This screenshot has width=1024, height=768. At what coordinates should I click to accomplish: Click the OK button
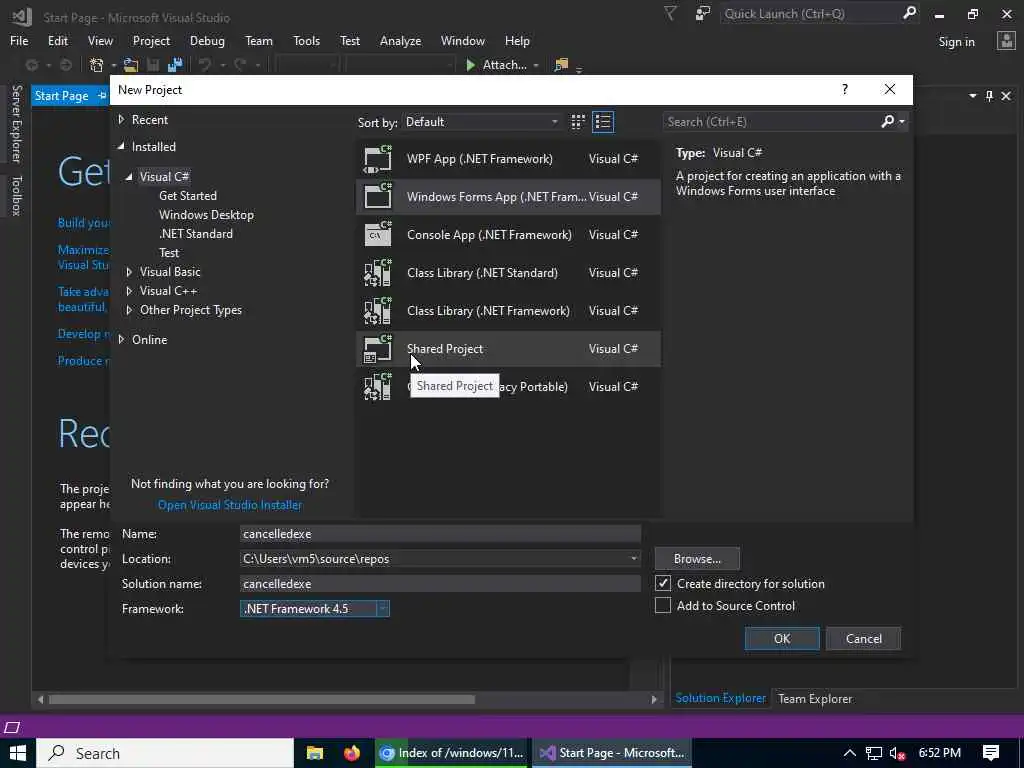click(x=782, y=639)
